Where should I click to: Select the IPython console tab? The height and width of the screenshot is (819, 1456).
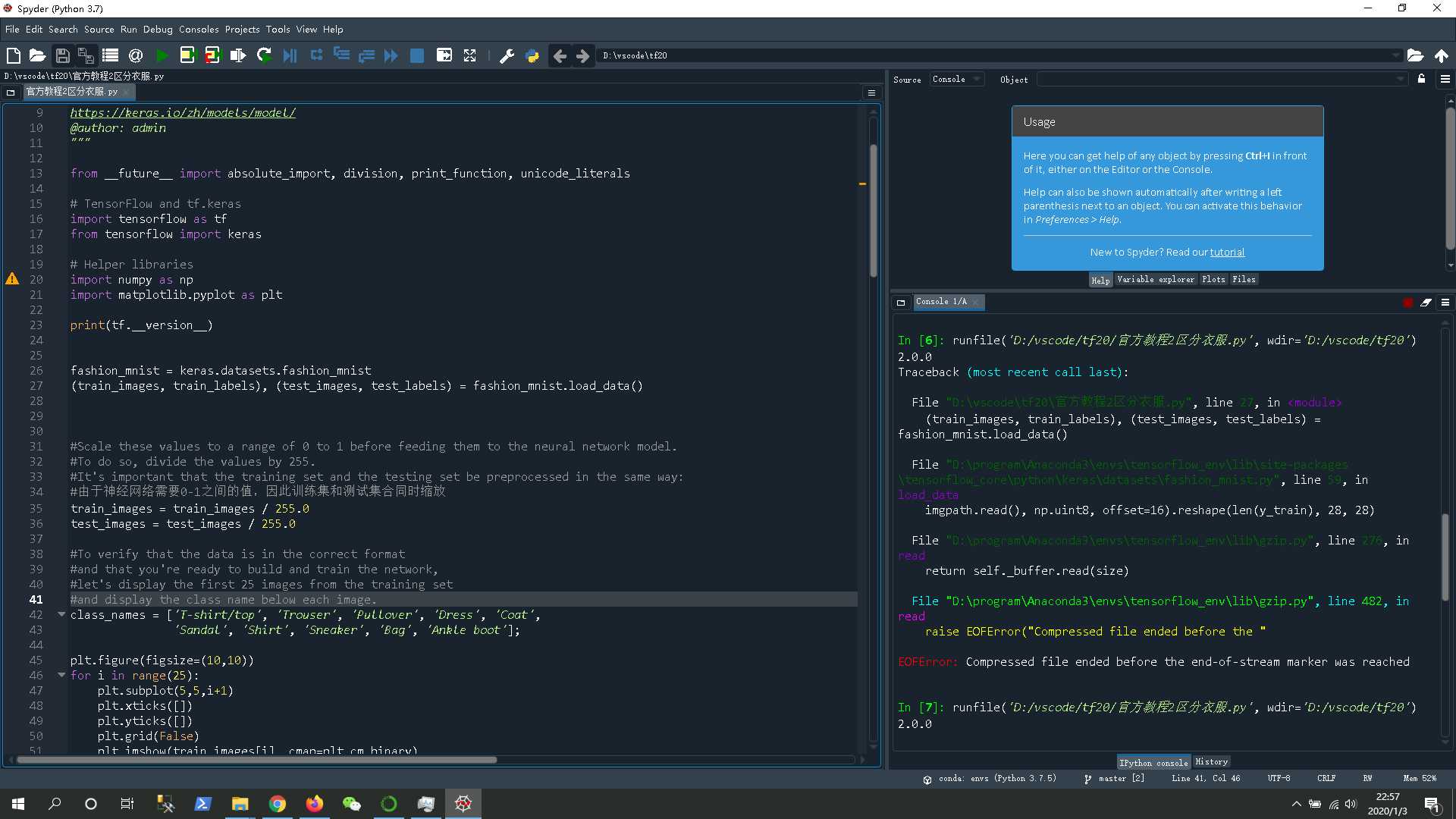point(1153,762)
